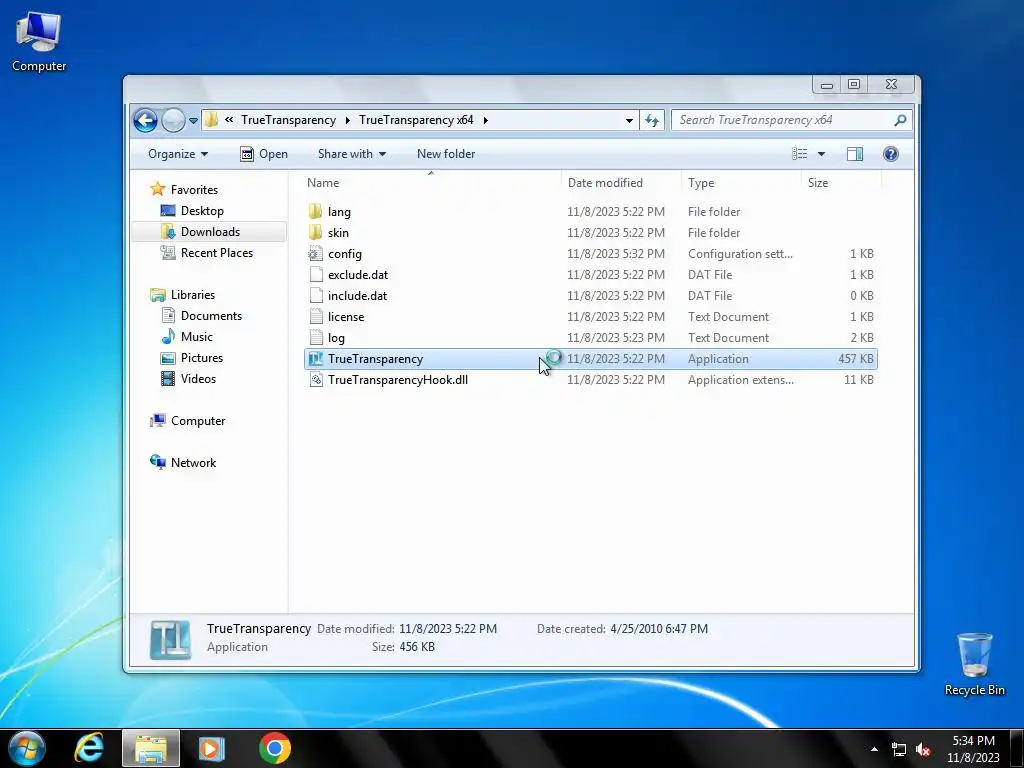Open the Organize menu

178,154
